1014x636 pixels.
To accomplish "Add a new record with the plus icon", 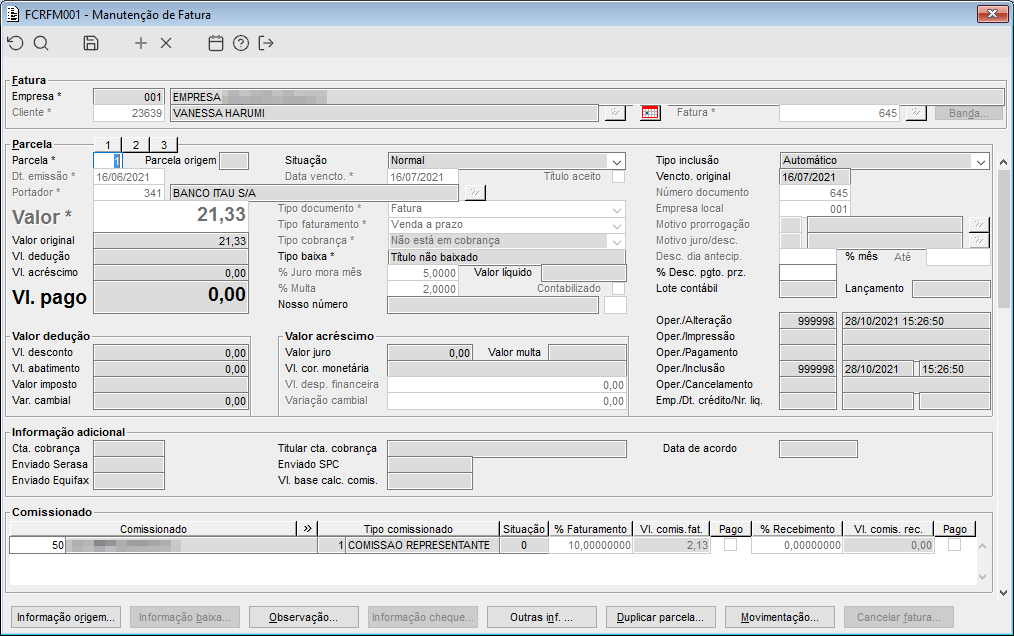I will (141, 43).
